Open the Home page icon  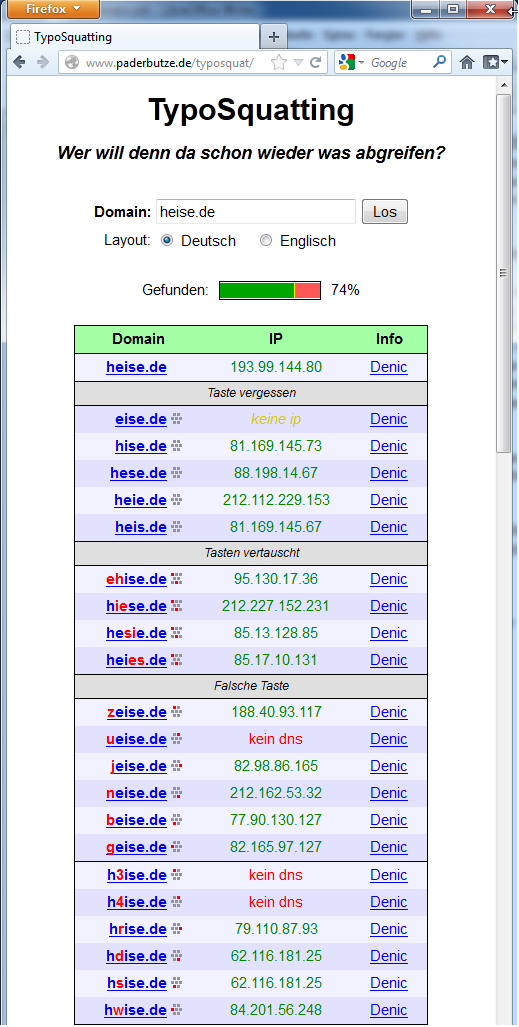point(467,62)
